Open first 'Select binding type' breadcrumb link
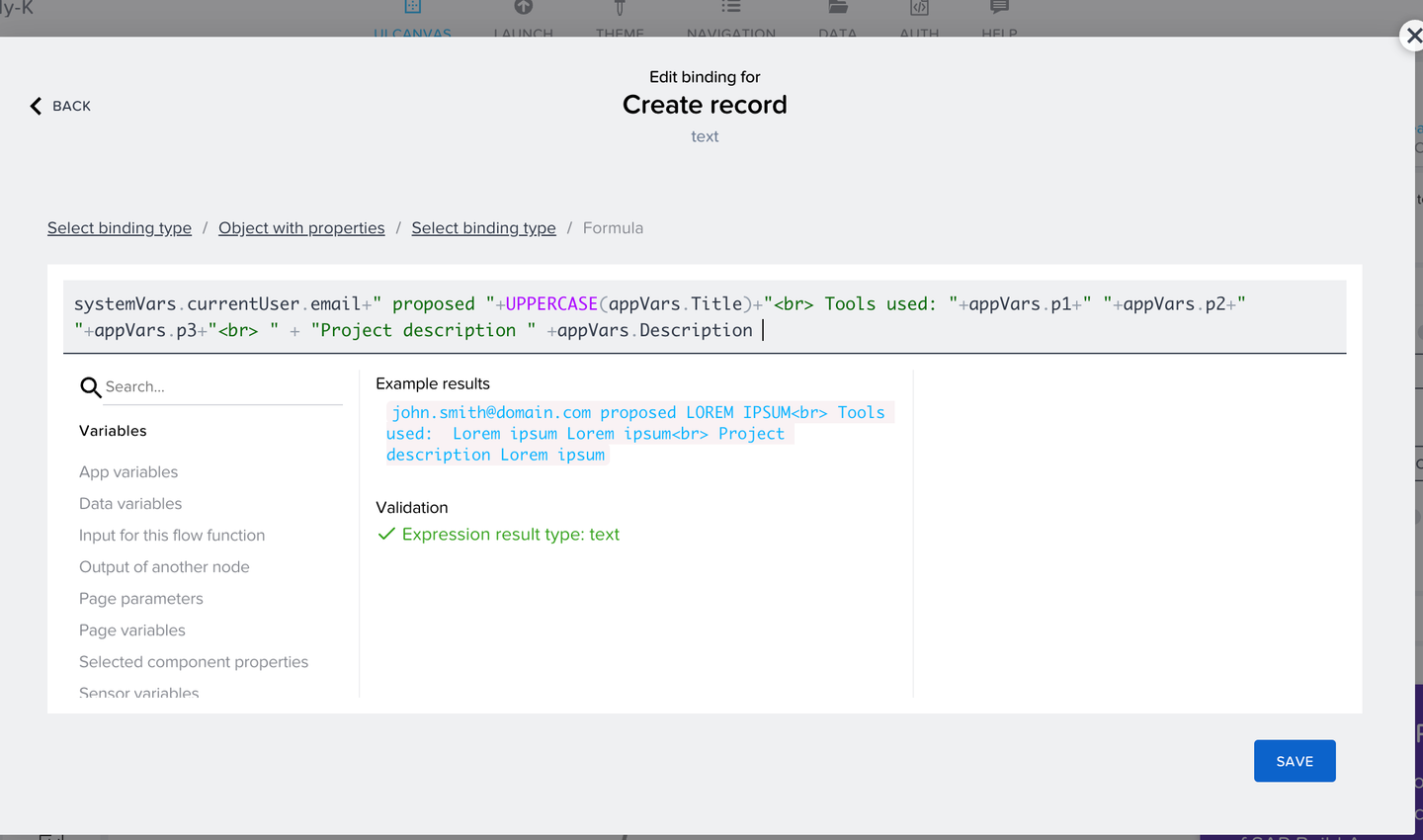 click(x=120, y=228)
